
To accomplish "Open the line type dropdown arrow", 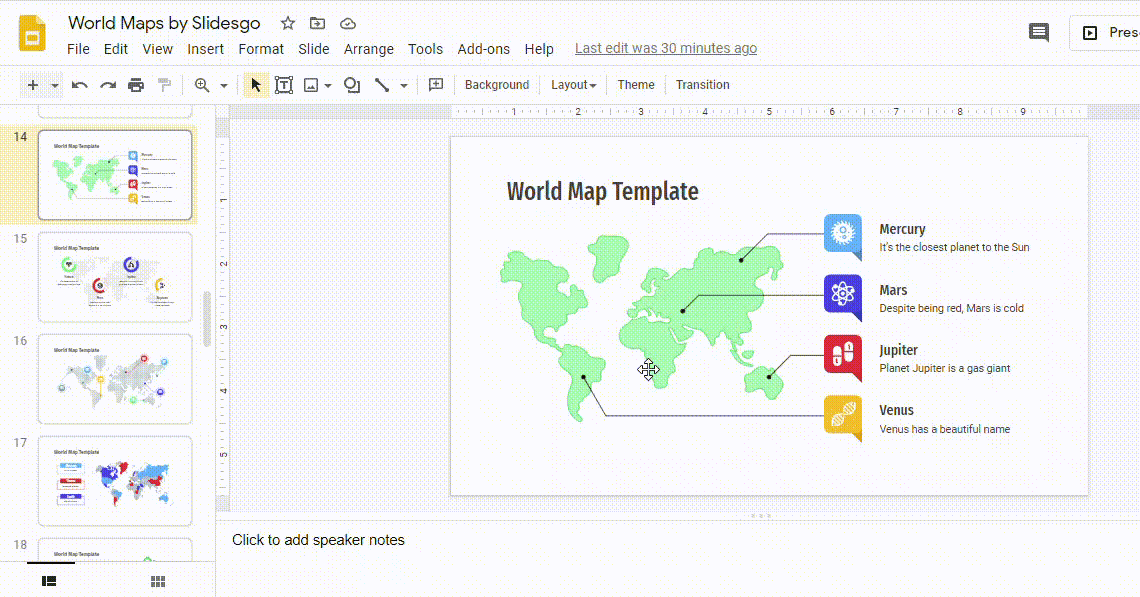I will pos(404,86).
